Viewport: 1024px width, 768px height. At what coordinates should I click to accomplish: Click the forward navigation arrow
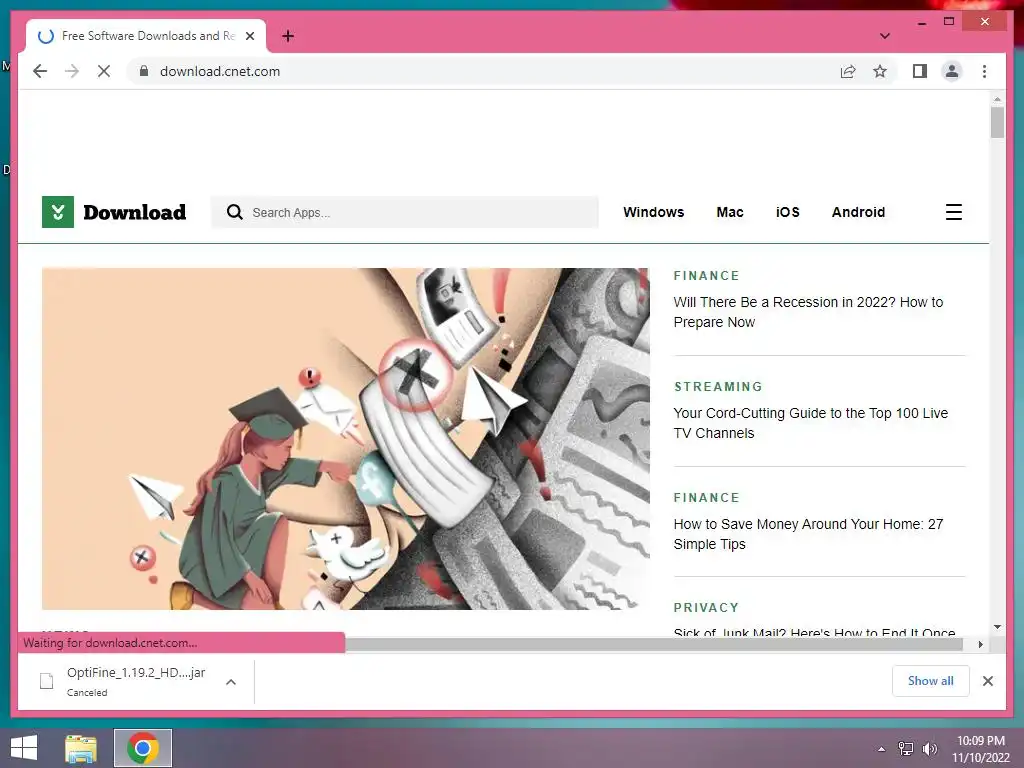tap(72, 71)
